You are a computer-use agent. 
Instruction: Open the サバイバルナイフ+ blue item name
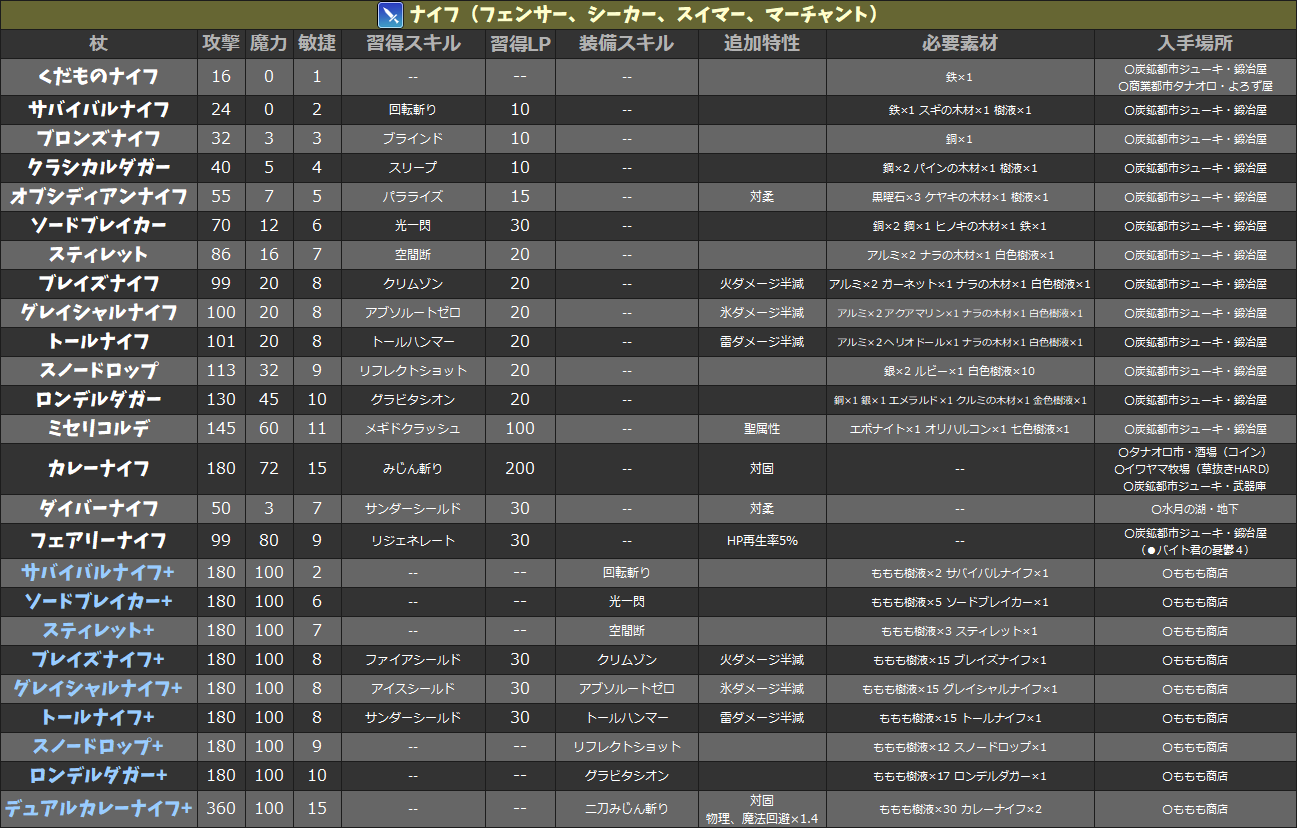(x=99, y=573)
